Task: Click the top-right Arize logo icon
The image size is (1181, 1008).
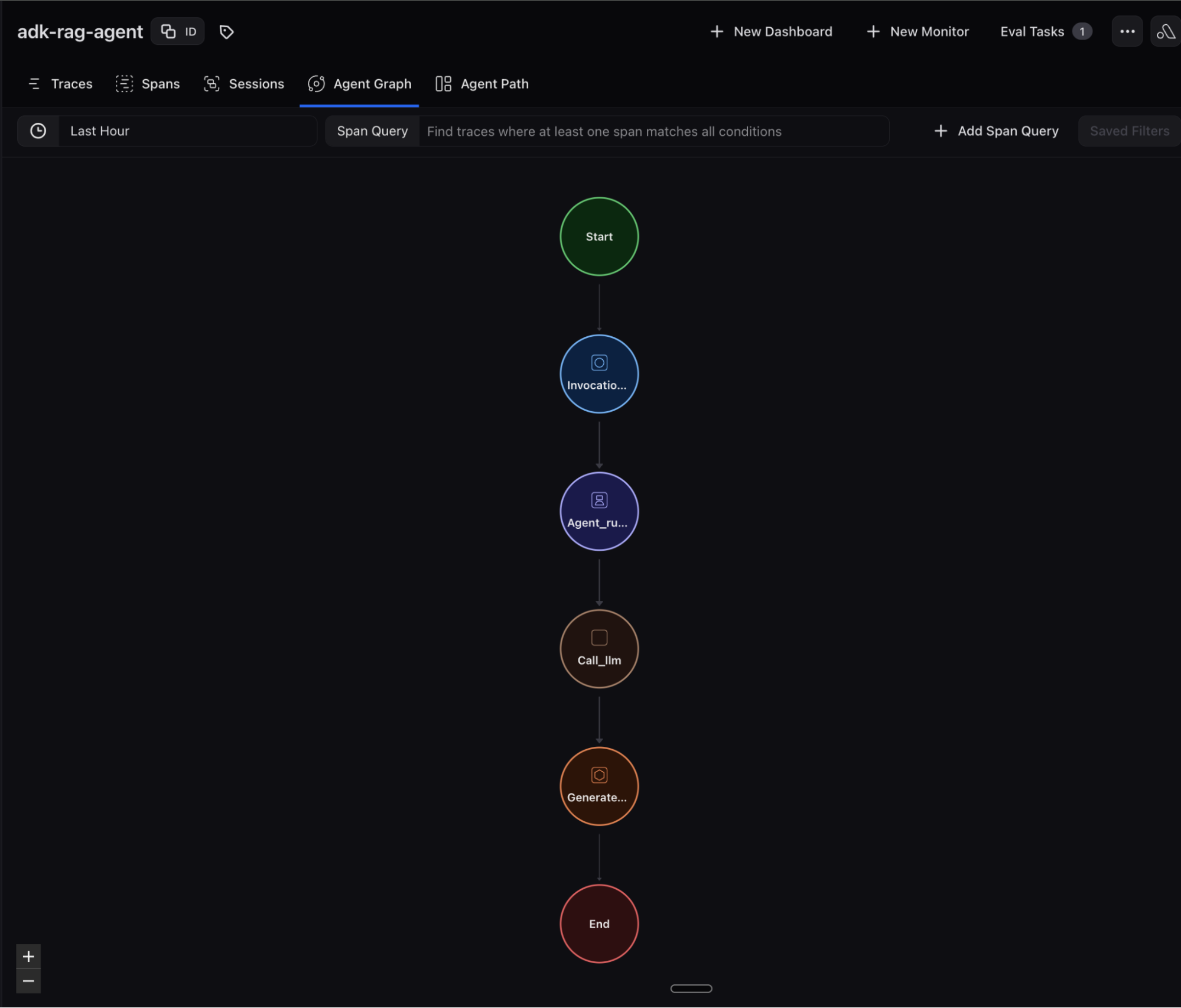Action: pos(1166,32)
